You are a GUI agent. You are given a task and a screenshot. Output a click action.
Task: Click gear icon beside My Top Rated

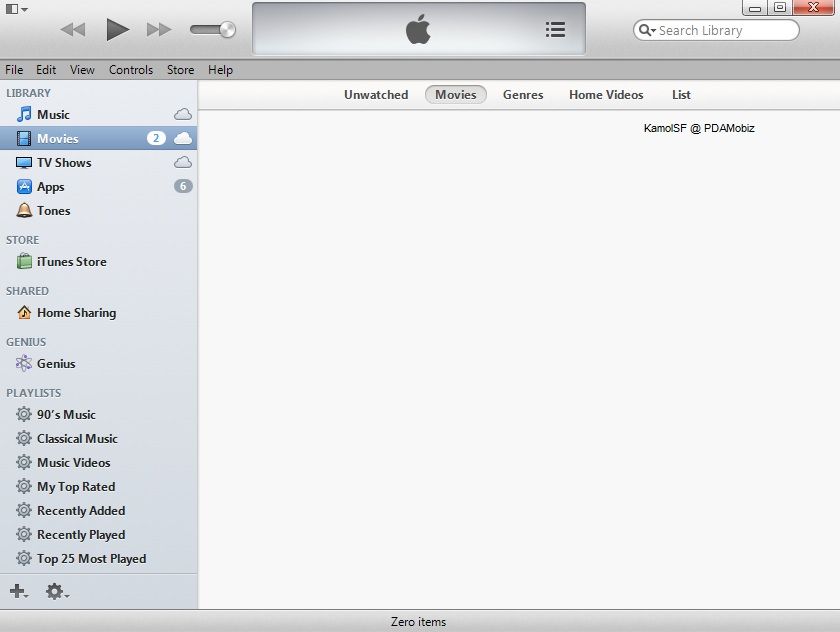(24, 486)
